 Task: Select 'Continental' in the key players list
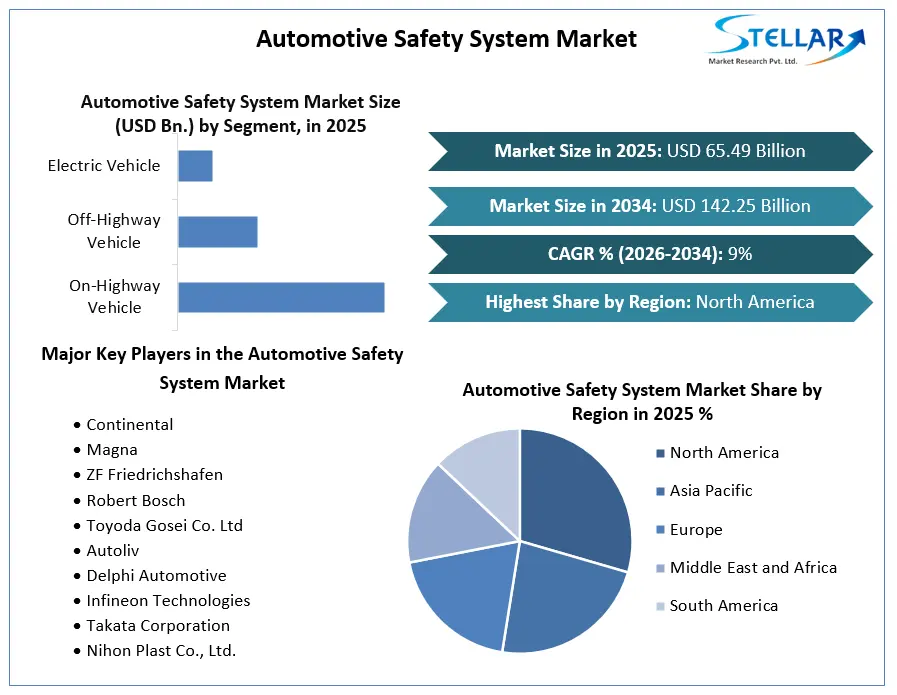129,424
